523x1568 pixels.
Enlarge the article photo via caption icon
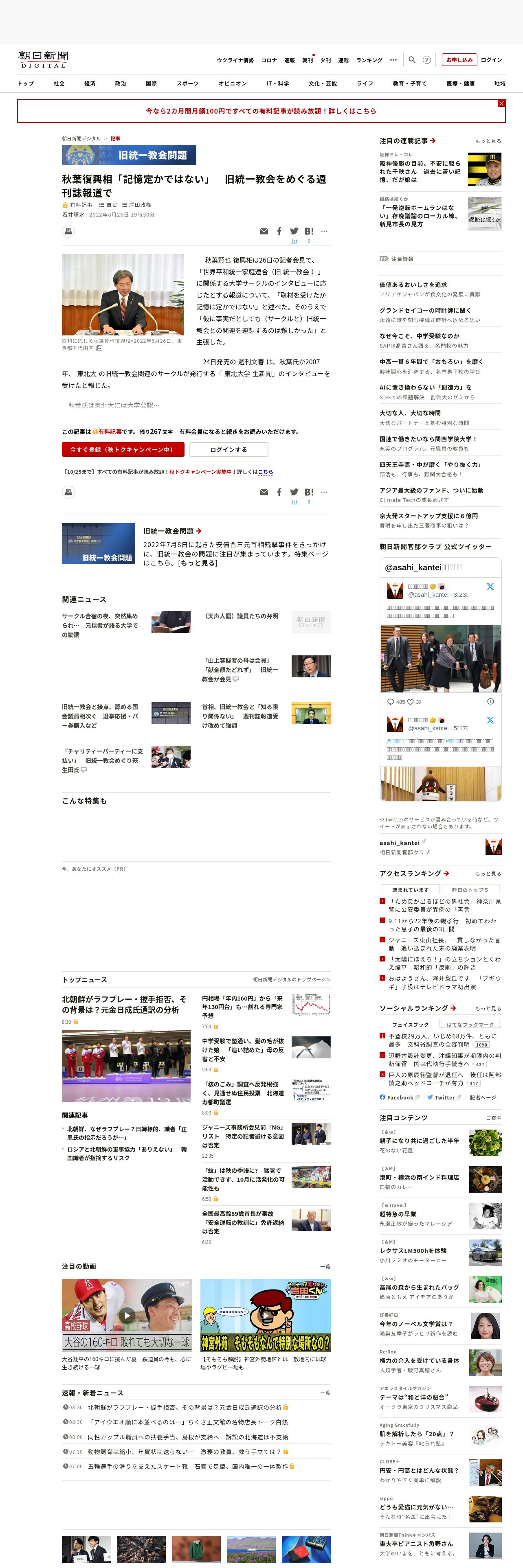pos(99,349)
